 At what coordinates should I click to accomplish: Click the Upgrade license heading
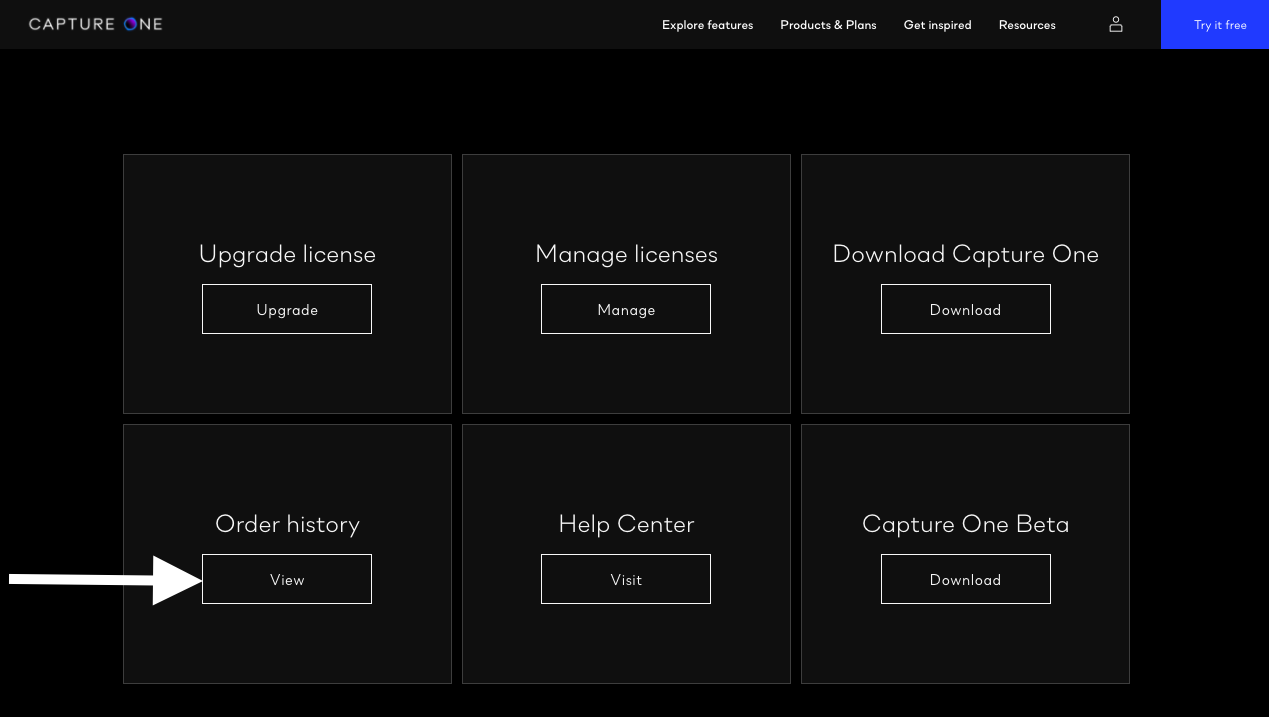click(x=287, y=254)
